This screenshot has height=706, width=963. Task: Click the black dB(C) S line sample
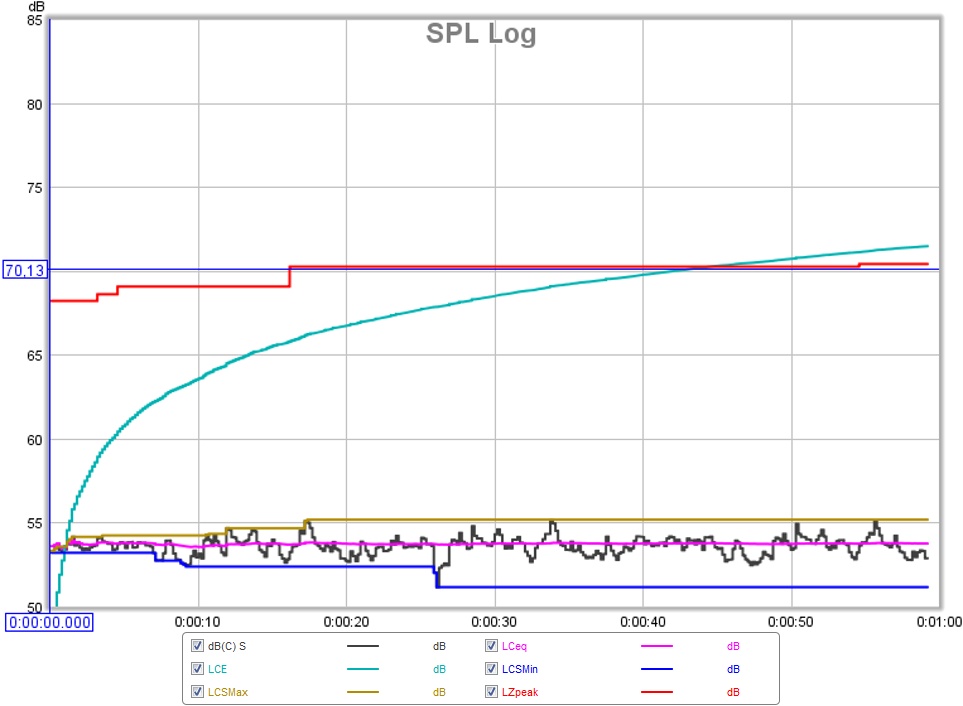pos(362,646)
